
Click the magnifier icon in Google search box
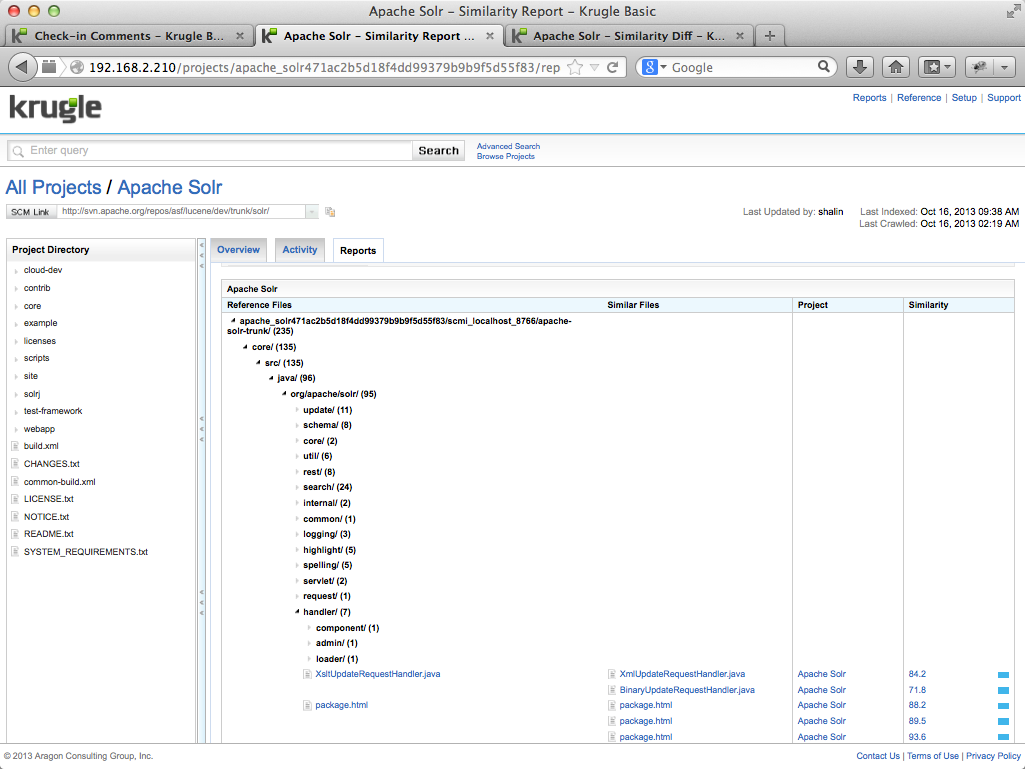[824, 67]
